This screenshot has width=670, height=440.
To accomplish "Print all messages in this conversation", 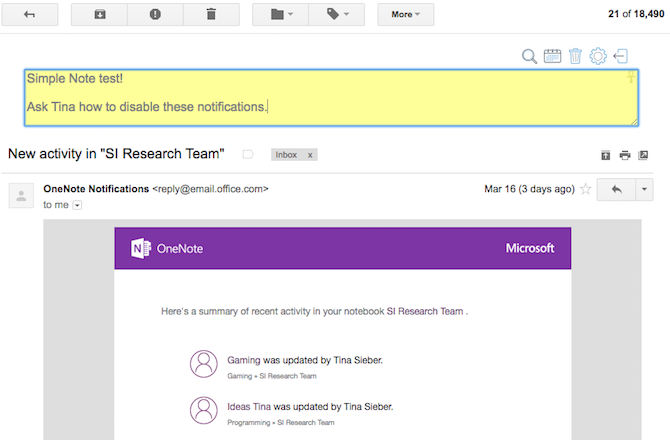I will (624, 155).
